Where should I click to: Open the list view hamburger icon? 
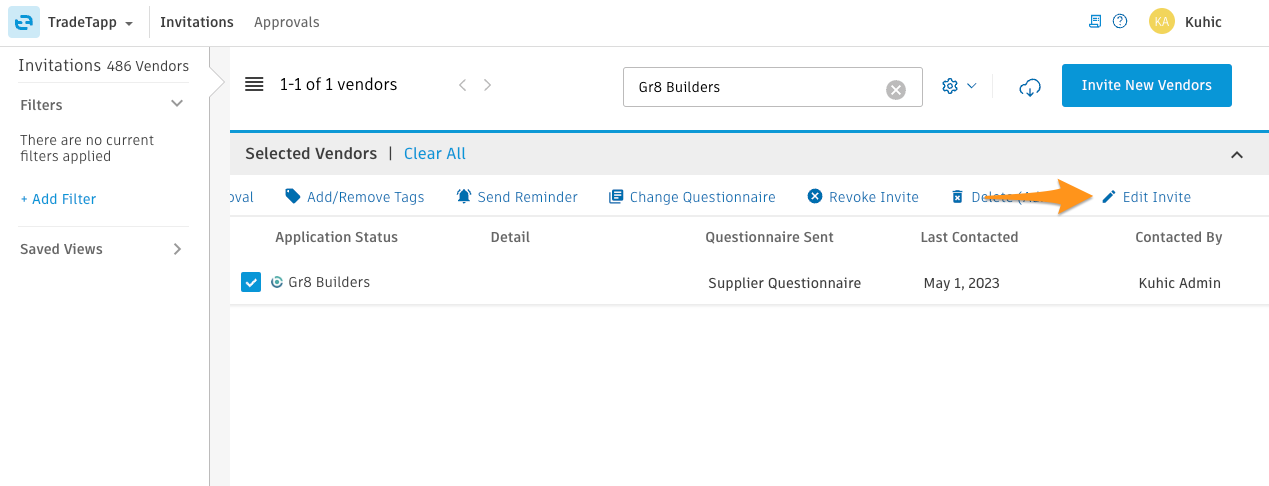click(x=254, y=85)
